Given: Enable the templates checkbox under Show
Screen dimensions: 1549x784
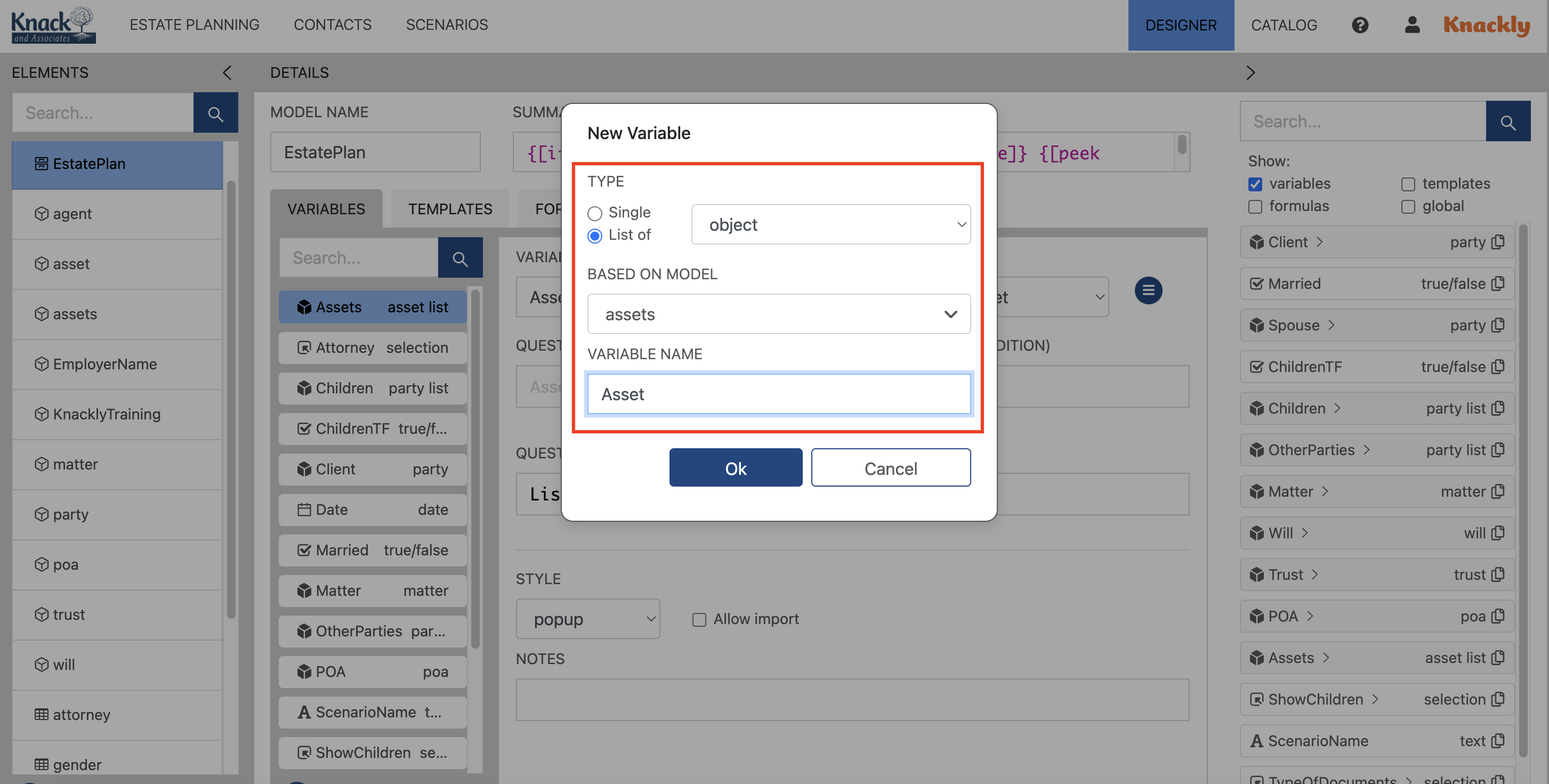Looking at the screenshot, I should tap(1408, 184).
